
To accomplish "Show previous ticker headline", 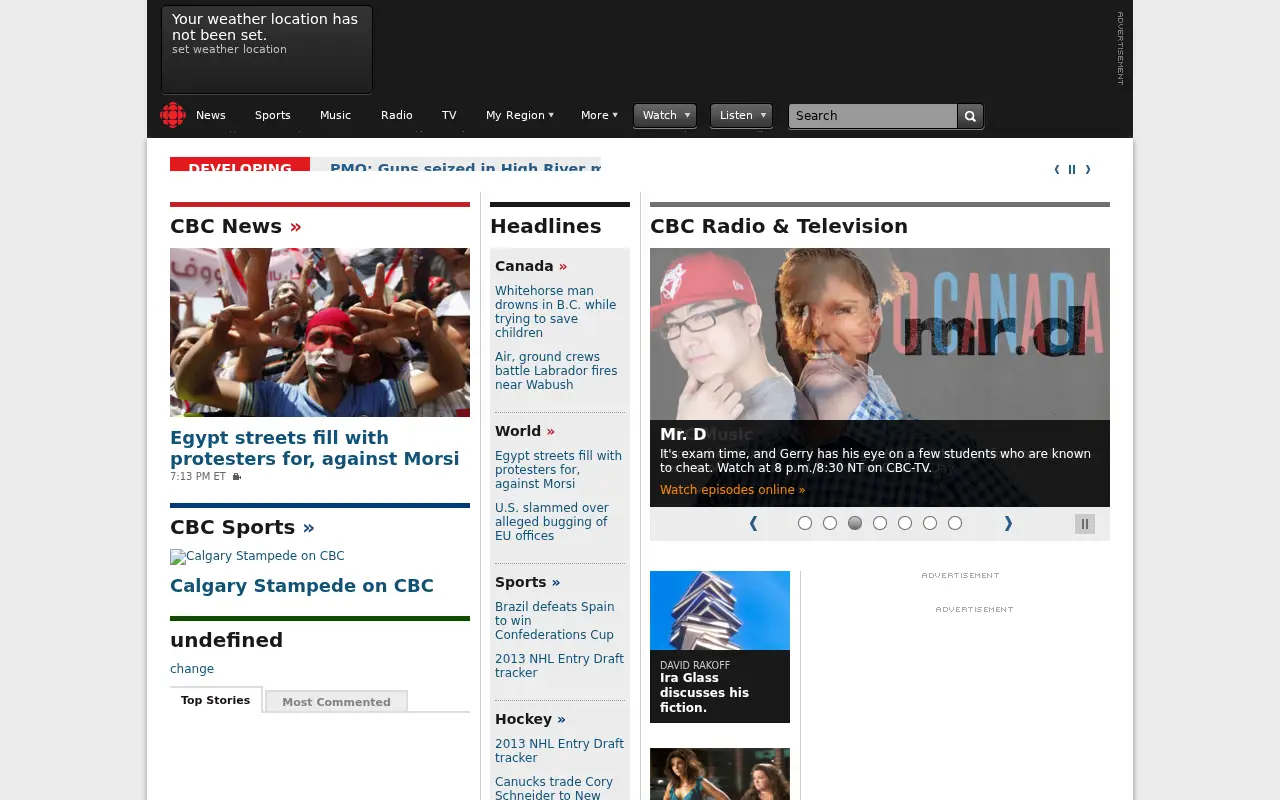I will pyautogui.click(x=1057, y=169).
